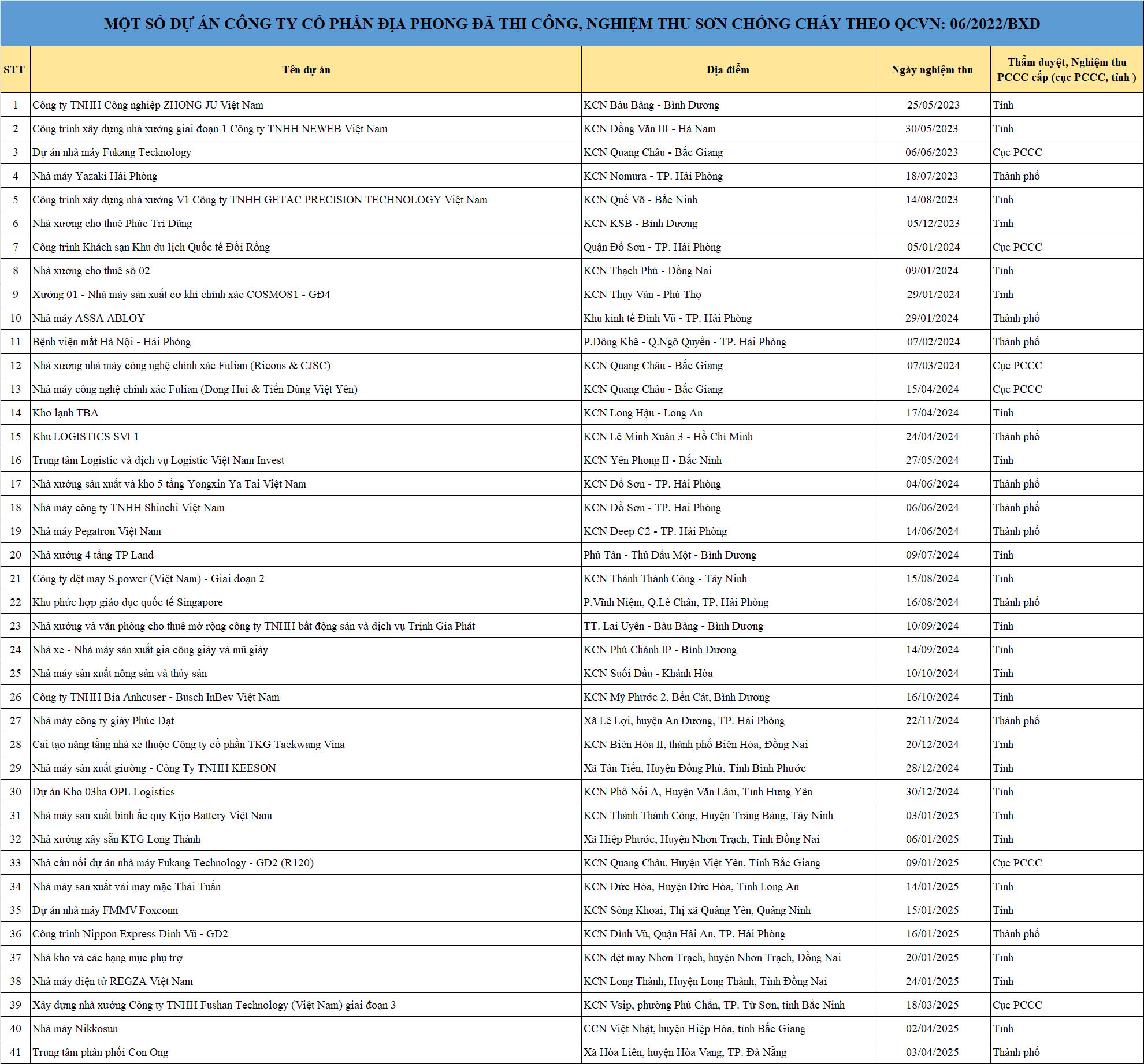
Task: Click the table title mentioning QCVN: 06/2022/BXD
Action: [x=572, y=24]
